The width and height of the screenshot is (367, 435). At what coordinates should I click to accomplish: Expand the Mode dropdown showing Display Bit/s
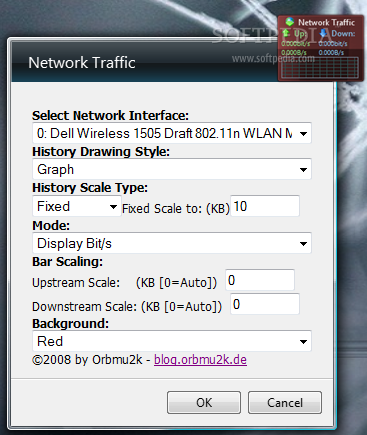172,243
